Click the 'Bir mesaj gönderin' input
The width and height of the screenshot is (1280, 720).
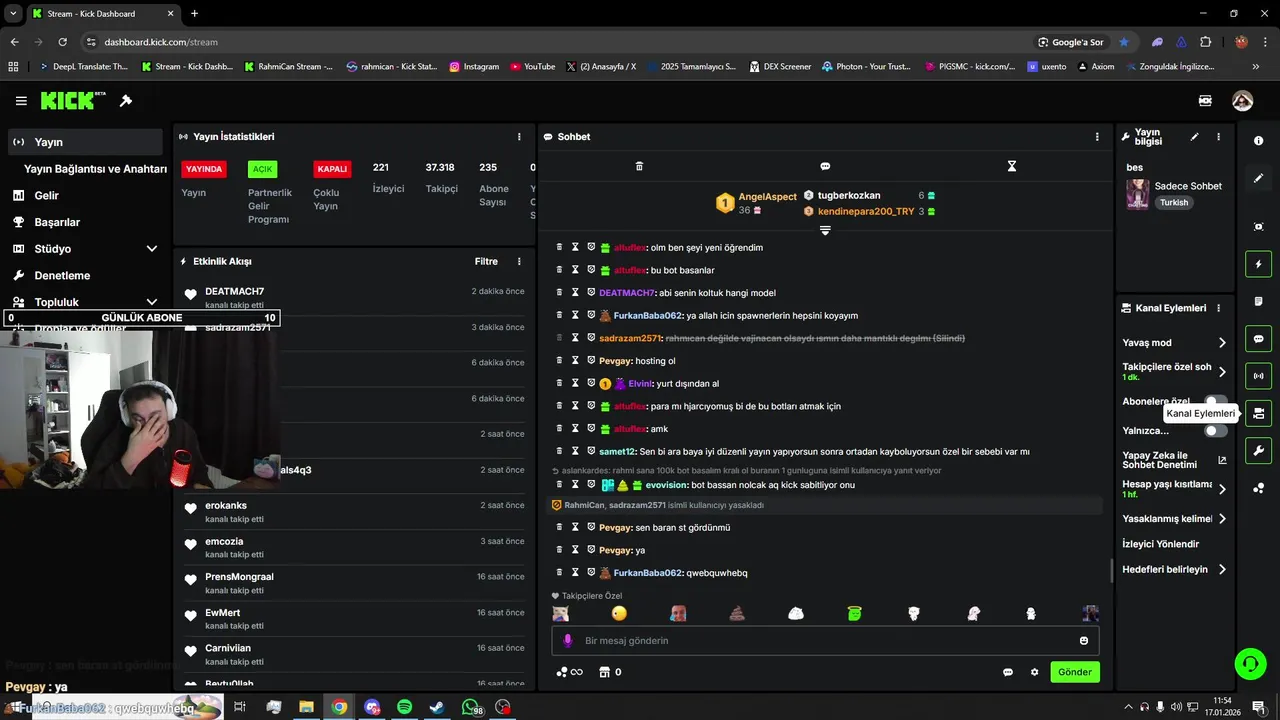pyautogui.click(x=825, y=640)
